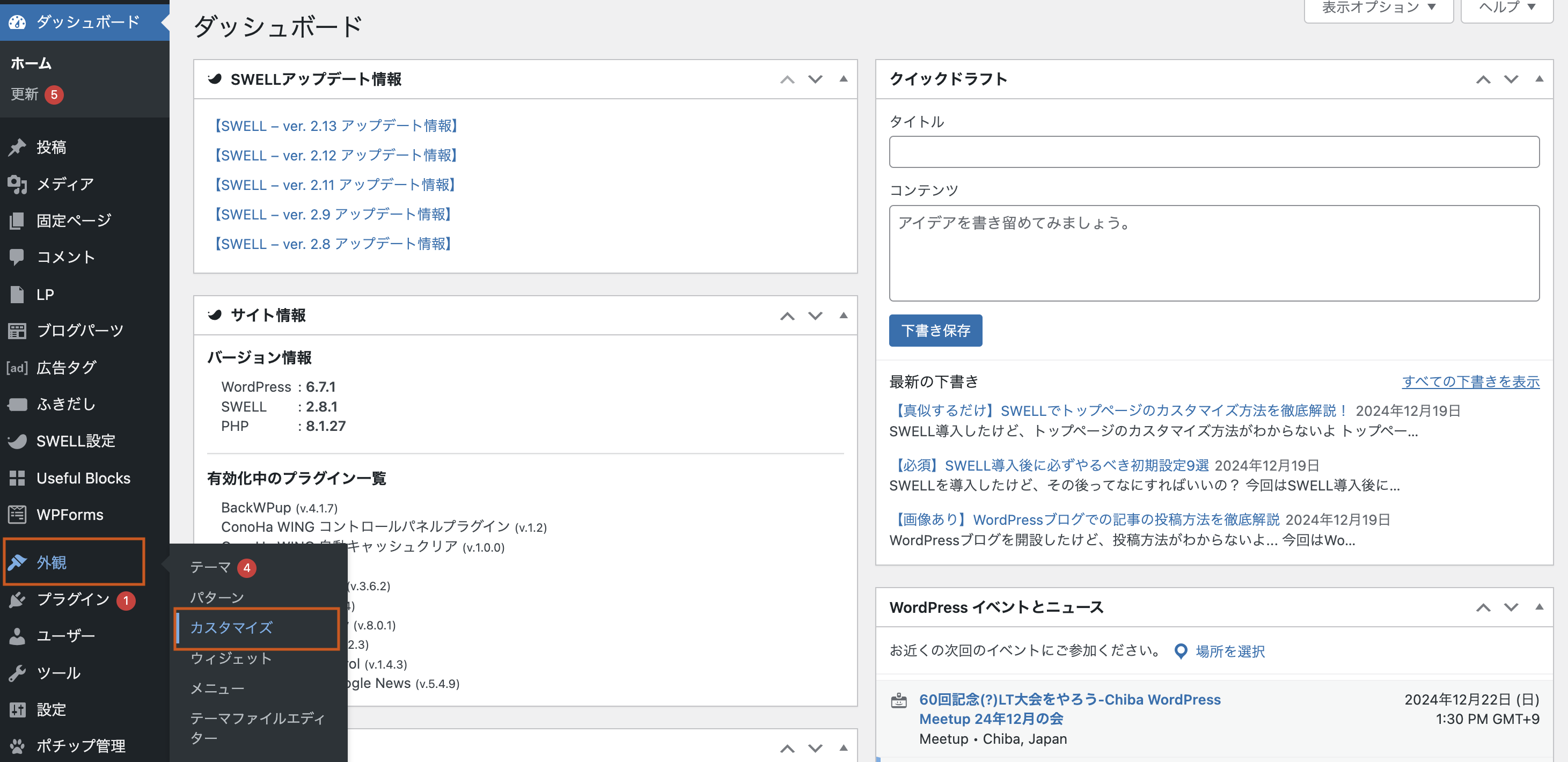Click the pushpin icon next to 投稿

pos(17,146)
